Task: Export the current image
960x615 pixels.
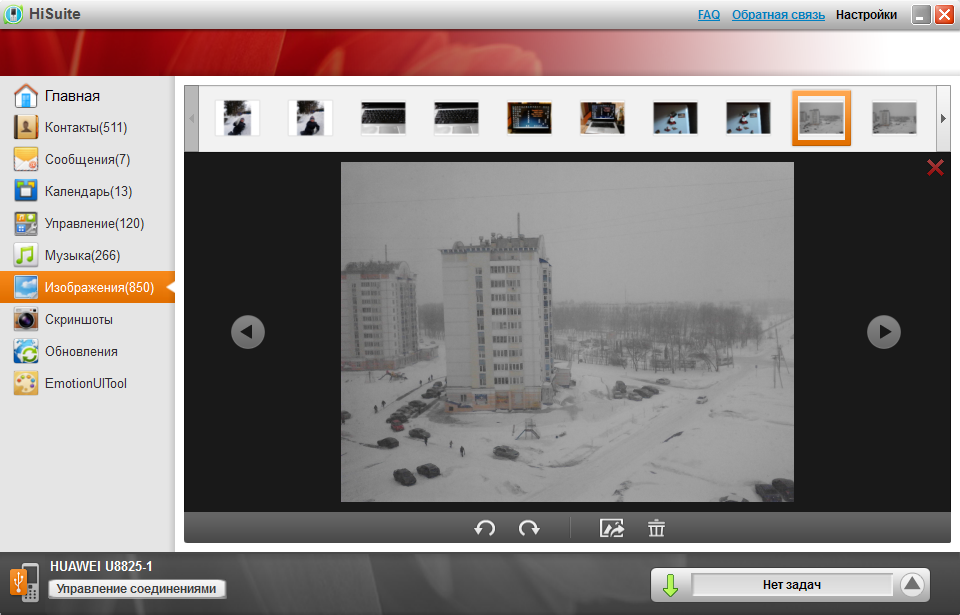Action: tap(612, 528)
